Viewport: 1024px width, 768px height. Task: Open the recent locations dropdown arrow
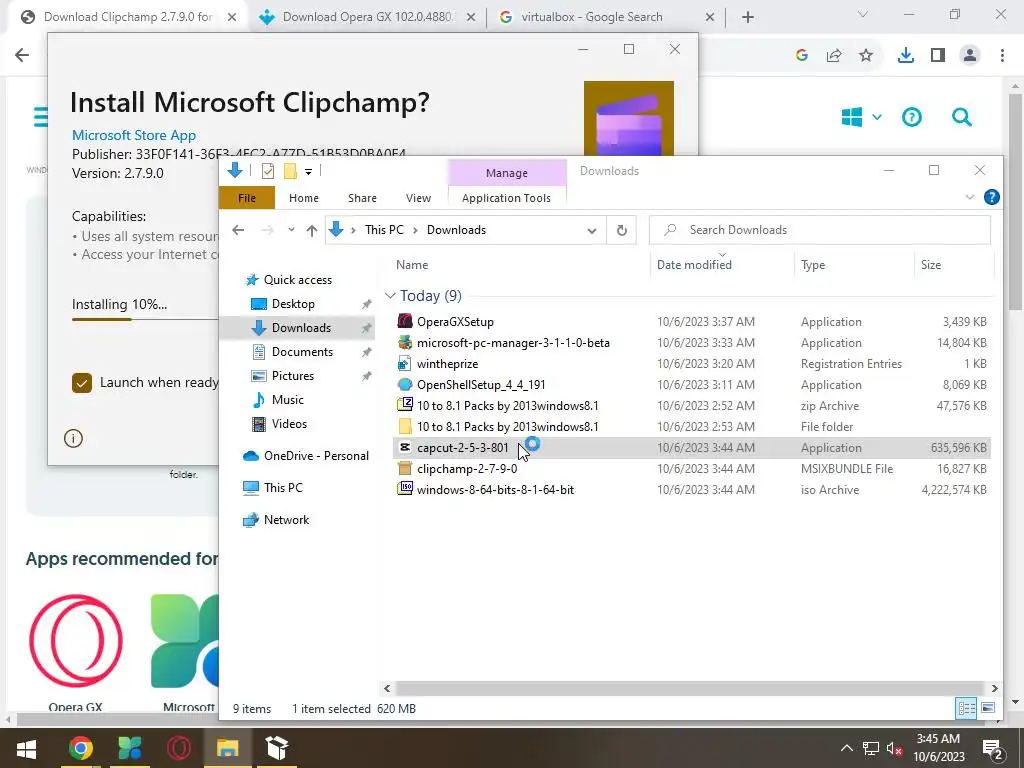coord(291,230)
